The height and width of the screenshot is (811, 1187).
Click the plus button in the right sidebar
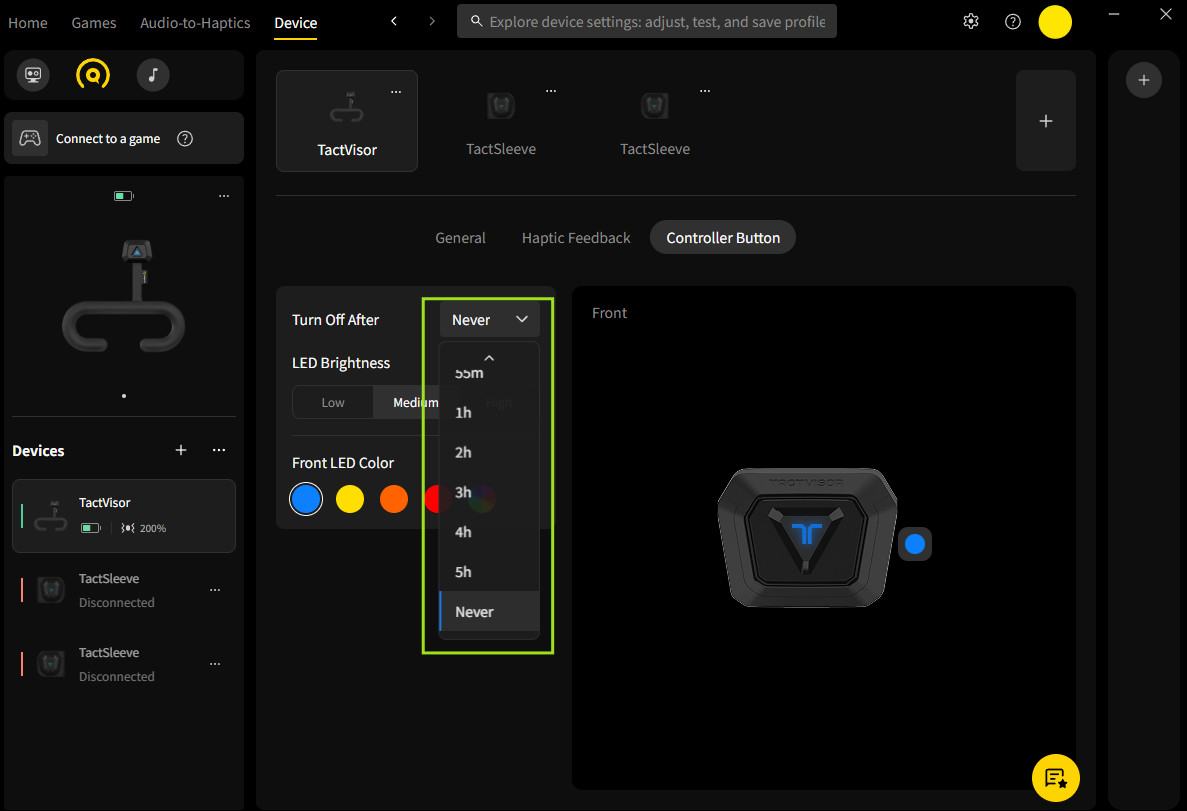pyautogui.click(x=1143, y=80)
